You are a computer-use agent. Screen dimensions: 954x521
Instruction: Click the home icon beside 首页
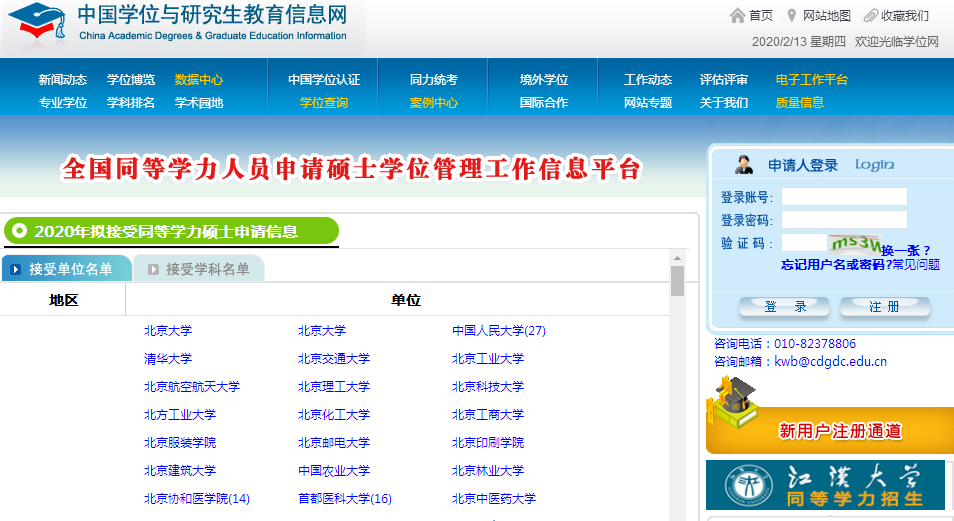point(737,15)
